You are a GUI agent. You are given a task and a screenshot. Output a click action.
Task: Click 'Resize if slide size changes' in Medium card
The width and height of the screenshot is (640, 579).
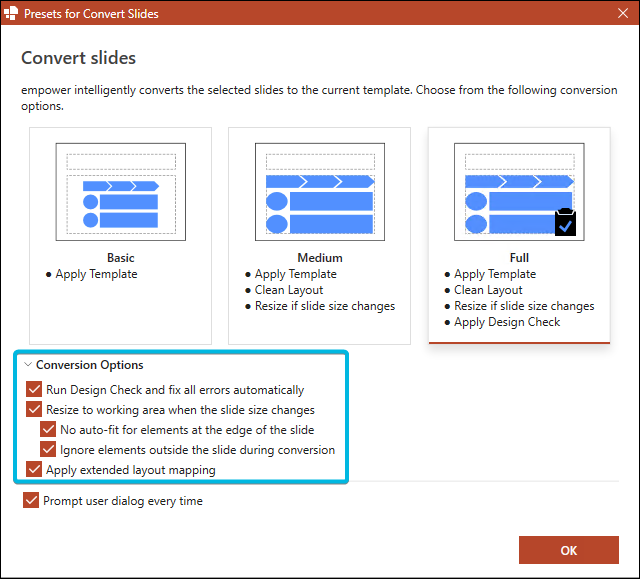(x=325, y=306)
